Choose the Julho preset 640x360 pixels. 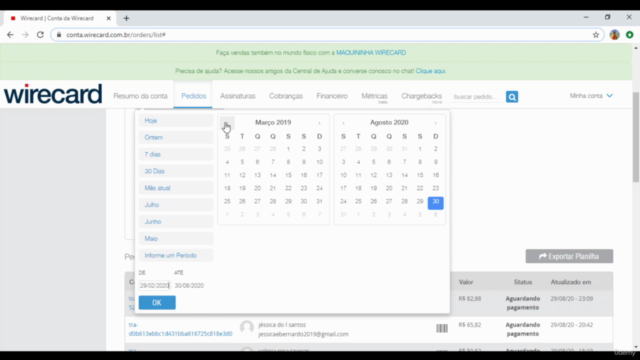176,204
